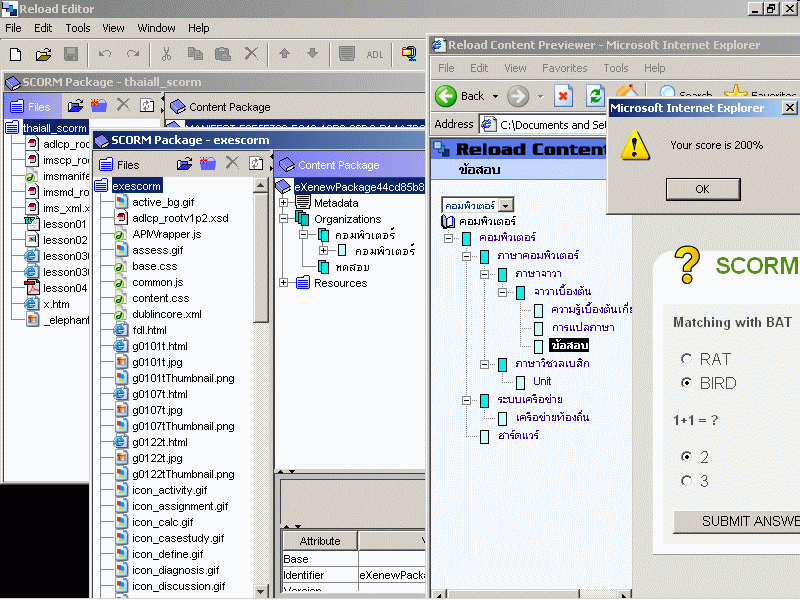Click the Refresh icon in Internet Explorer
Screen dimensions: 800x600
(595, 96)
